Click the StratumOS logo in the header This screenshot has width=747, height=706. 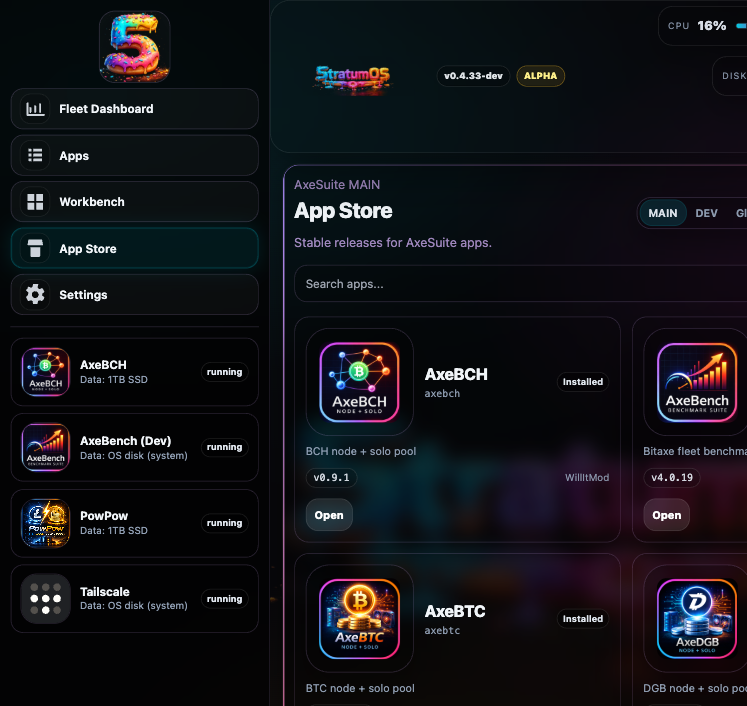tap(353, 78)
